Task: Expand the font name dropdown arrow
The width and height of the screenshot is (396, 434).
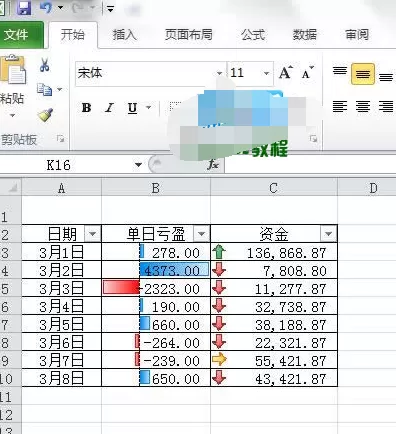Action: (219, 73)
